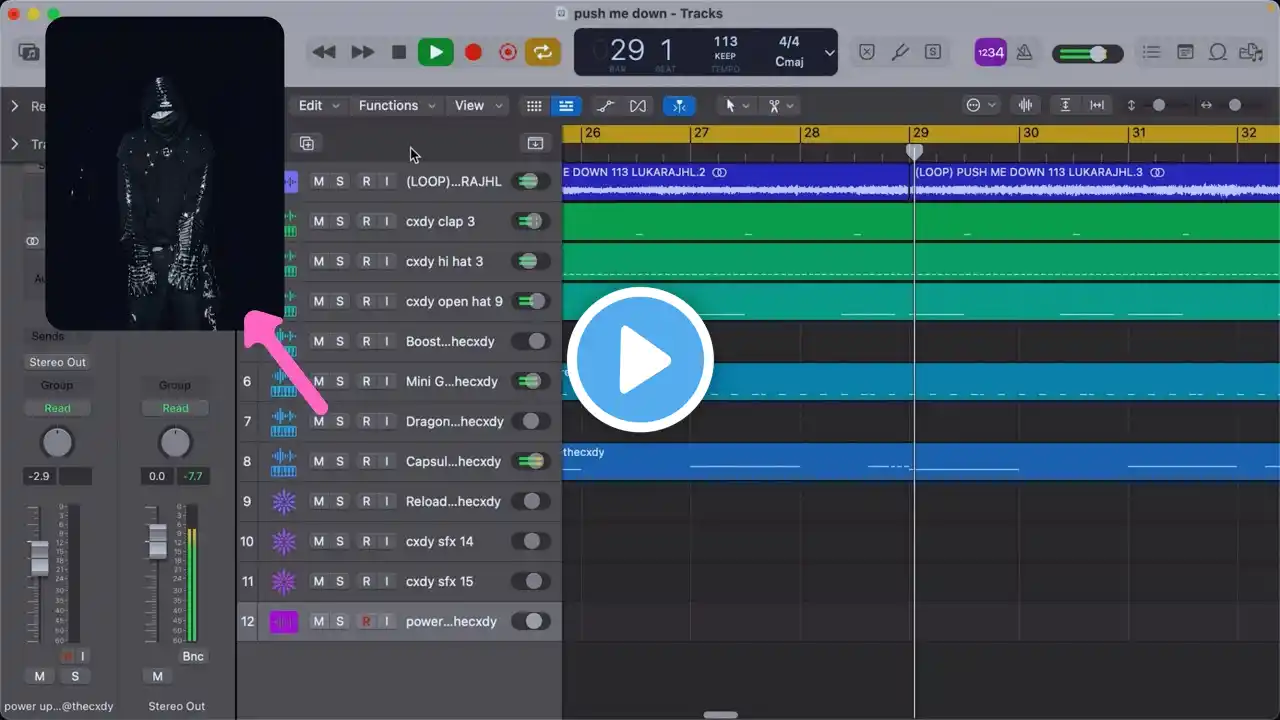Select the highlighted track list view button
Viewport: 1280px width, 720px height.
tap(566, 105)
